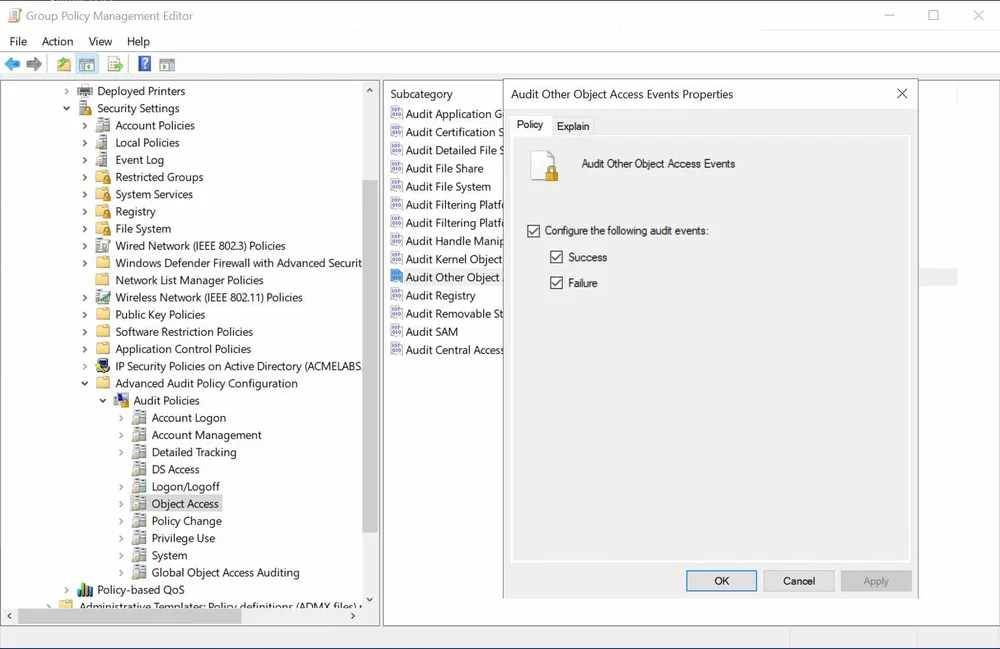The height and width of the screenshot is (649, 1000).
Task: Click the Export List toolbar icon
Action: pos(115,64)
